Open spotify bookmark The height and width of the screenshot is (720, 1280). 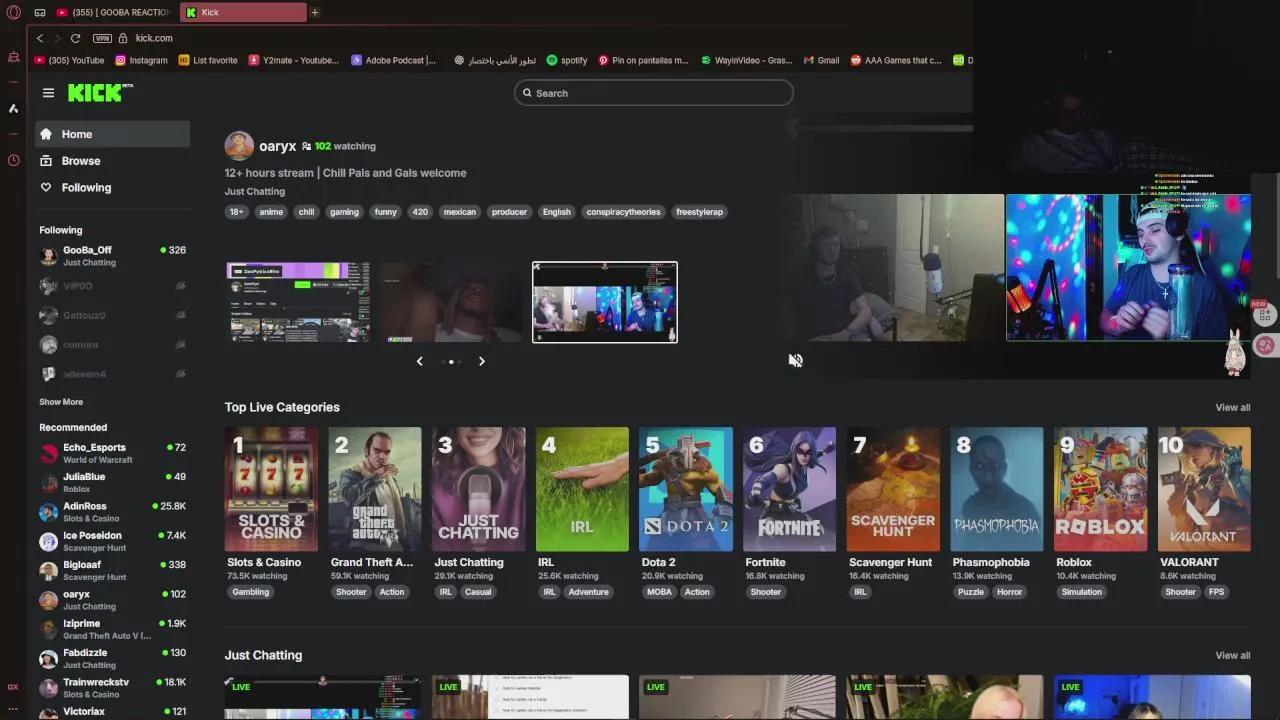tap(567, 60)
